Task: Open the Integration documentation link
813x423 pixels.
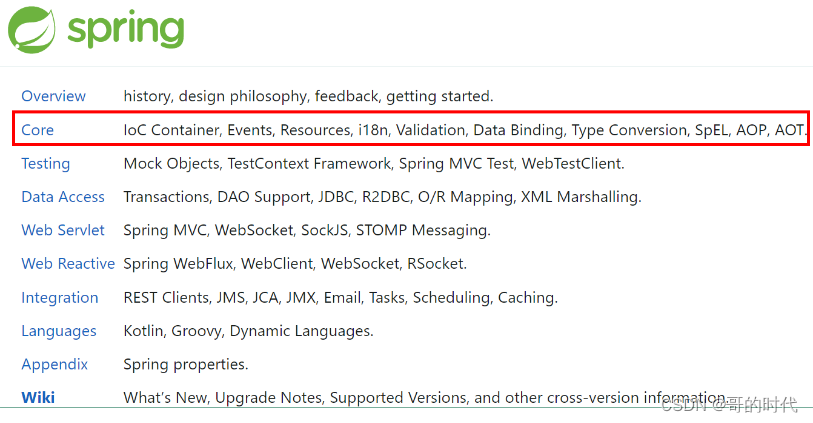Action: (60, 297)
